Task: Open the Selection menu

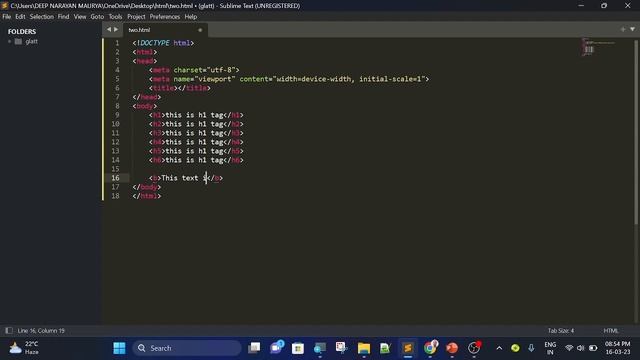Action: coord(41,17)
